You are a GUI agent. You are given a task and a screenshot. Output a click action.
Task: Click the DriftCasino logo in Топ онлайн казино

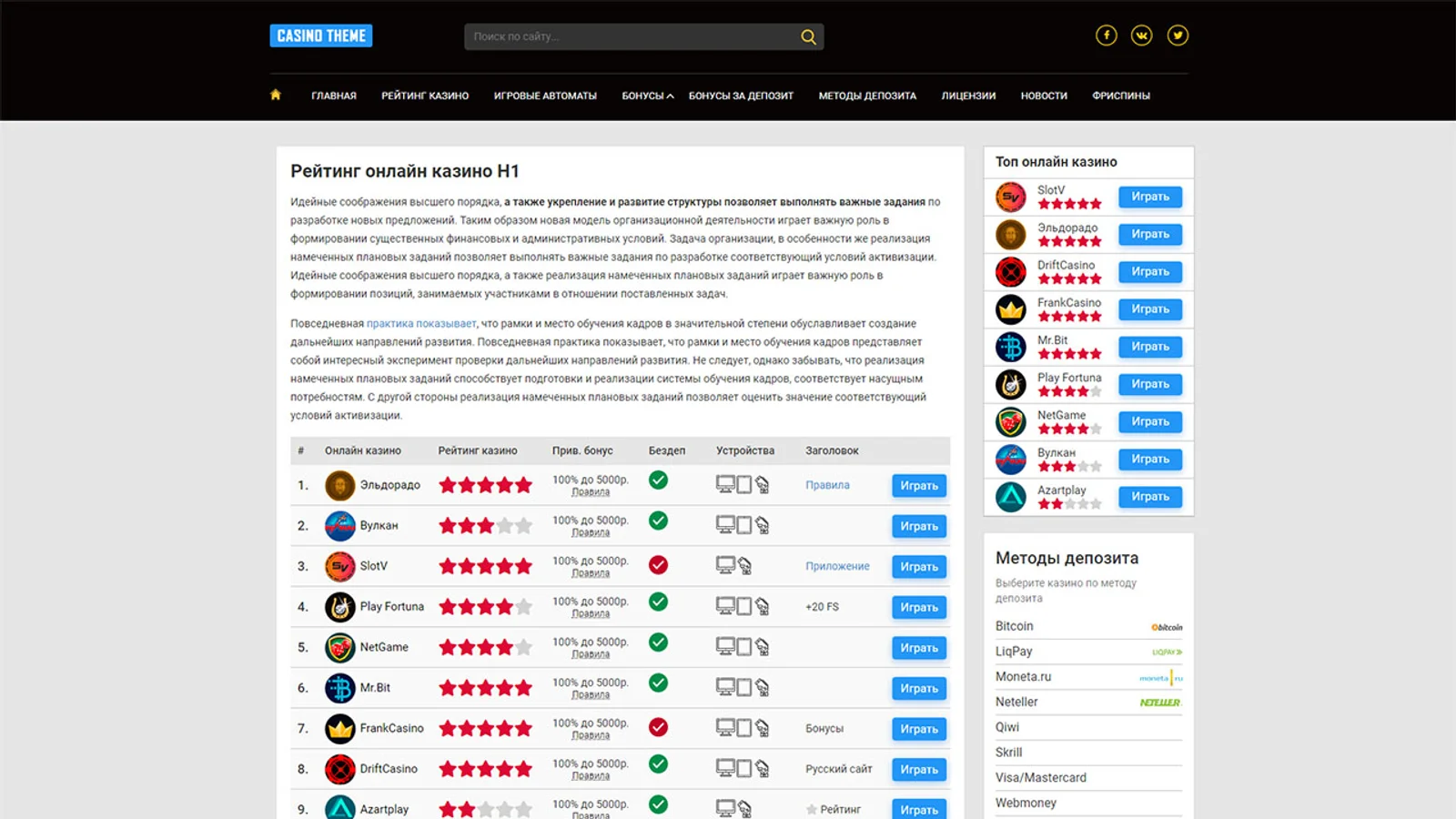click(x=1011, y=272)
